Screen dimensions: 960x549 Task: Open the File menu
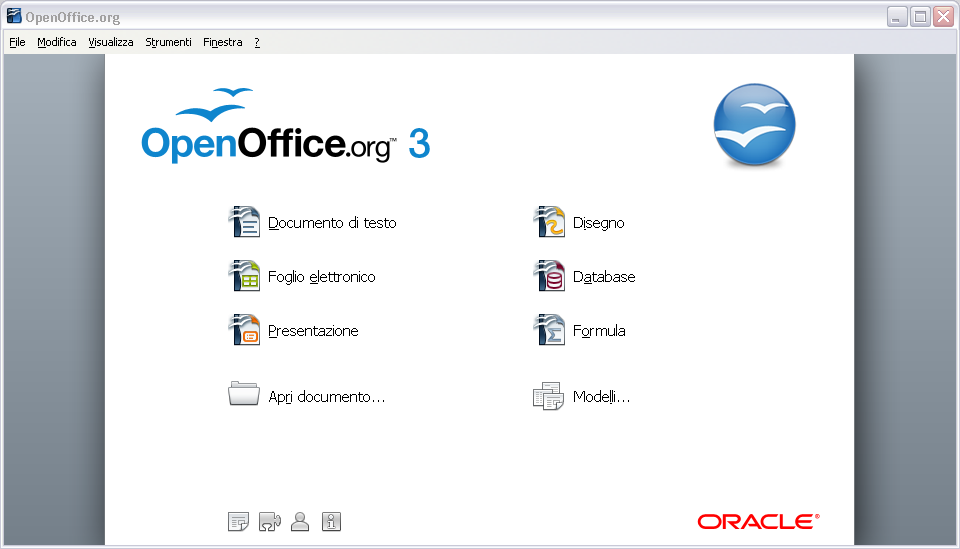pos(17,42)
